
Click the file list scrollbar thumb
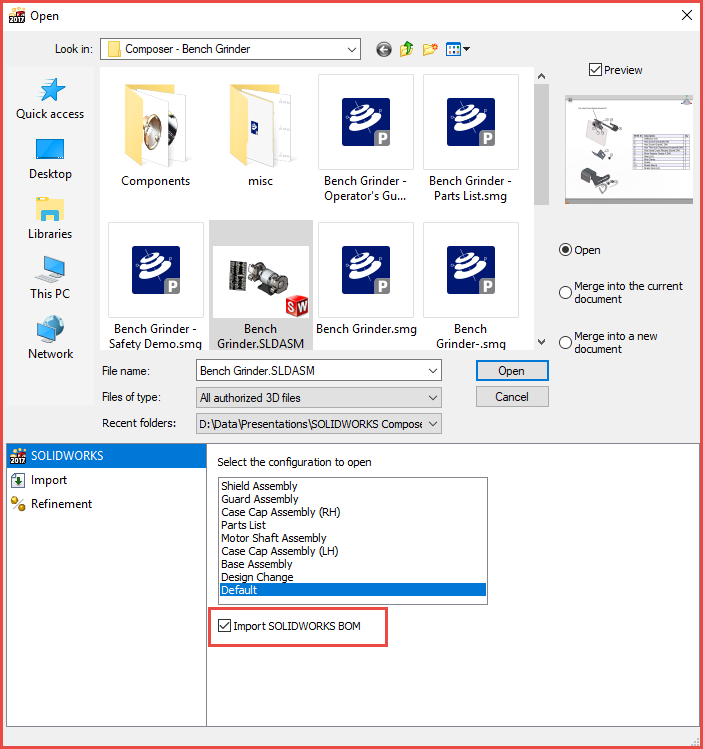click(x=542, y=144)
